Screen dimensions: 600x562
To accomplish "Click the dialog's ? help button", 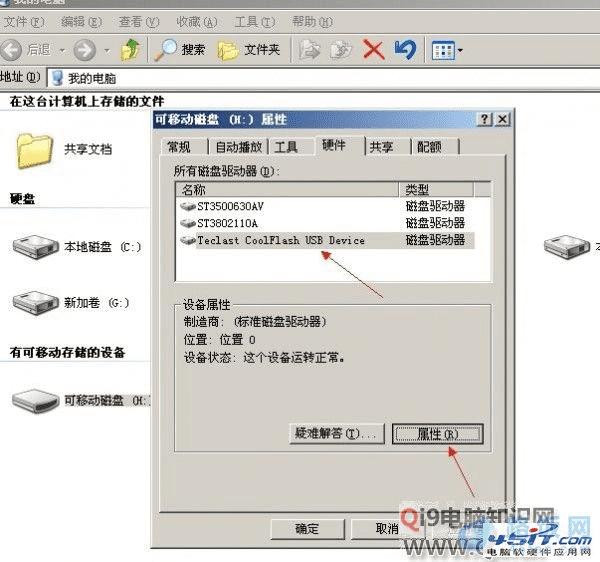I will (x=485, y=119).
